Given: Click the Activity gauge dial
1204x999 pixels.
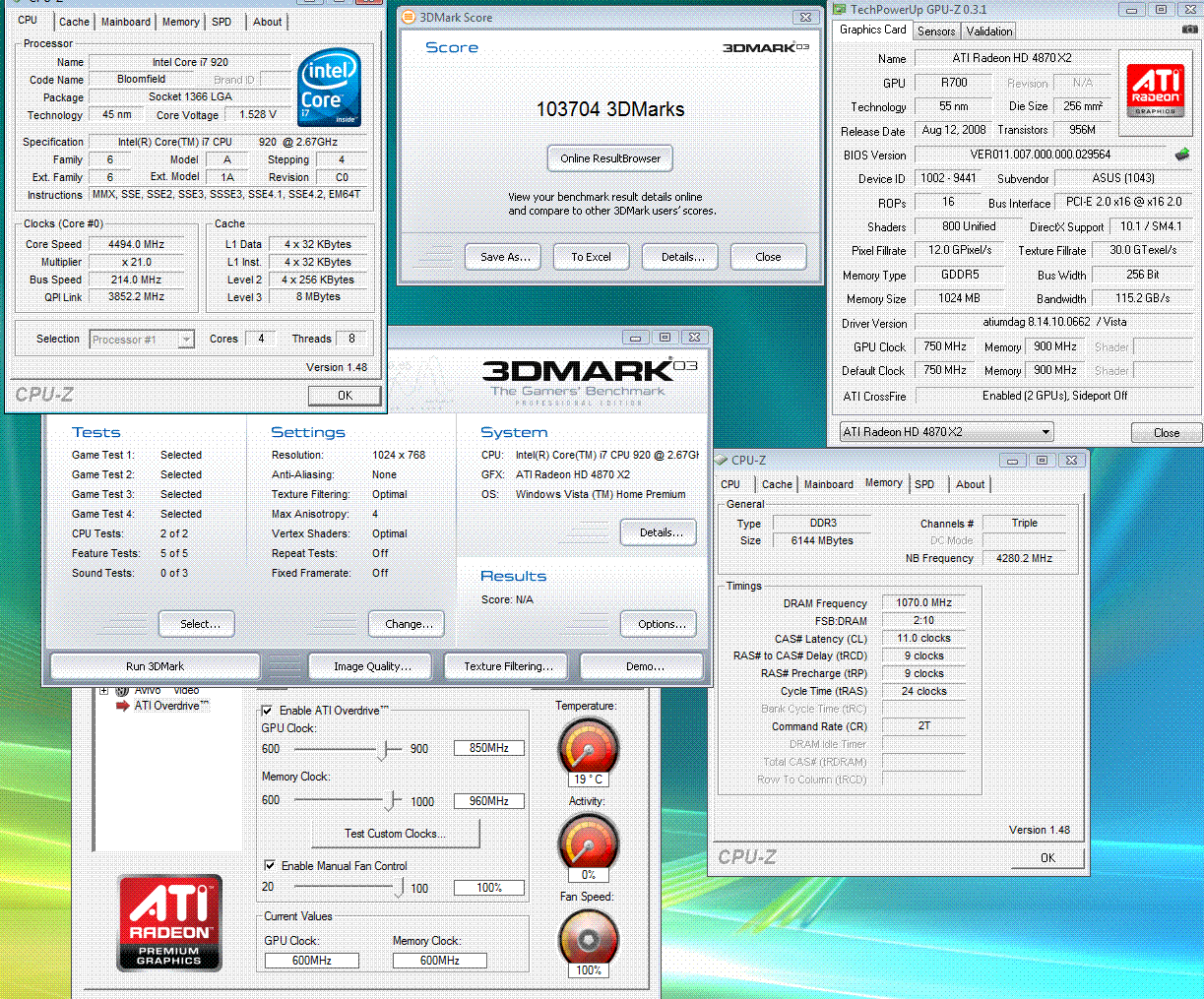Looking at the screenshot, I should click(x=588, y=843).
